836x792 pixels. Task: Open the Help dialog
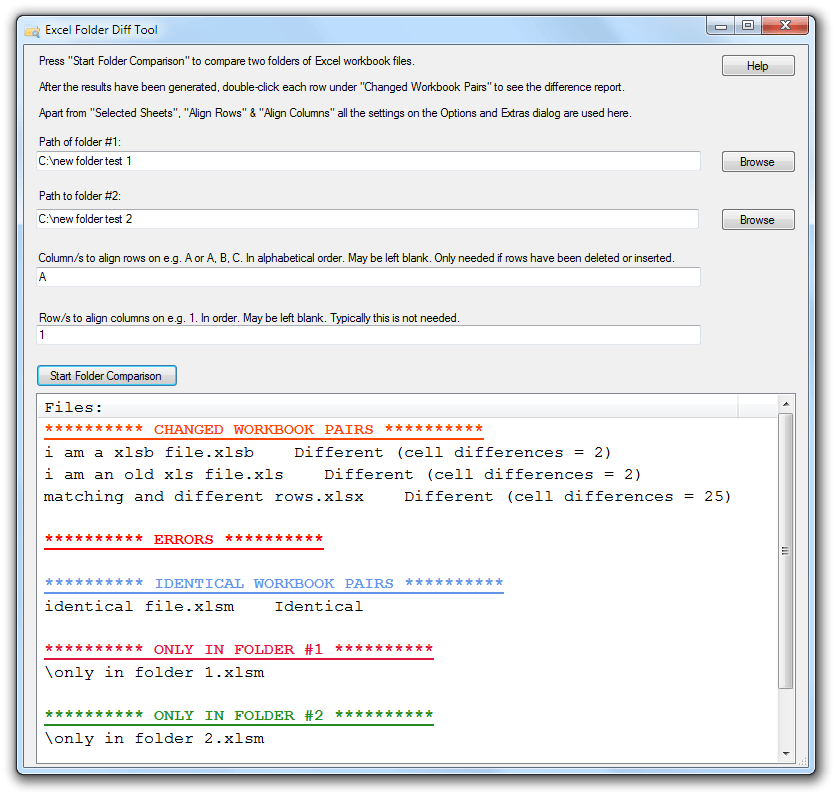tap(757, 65)
